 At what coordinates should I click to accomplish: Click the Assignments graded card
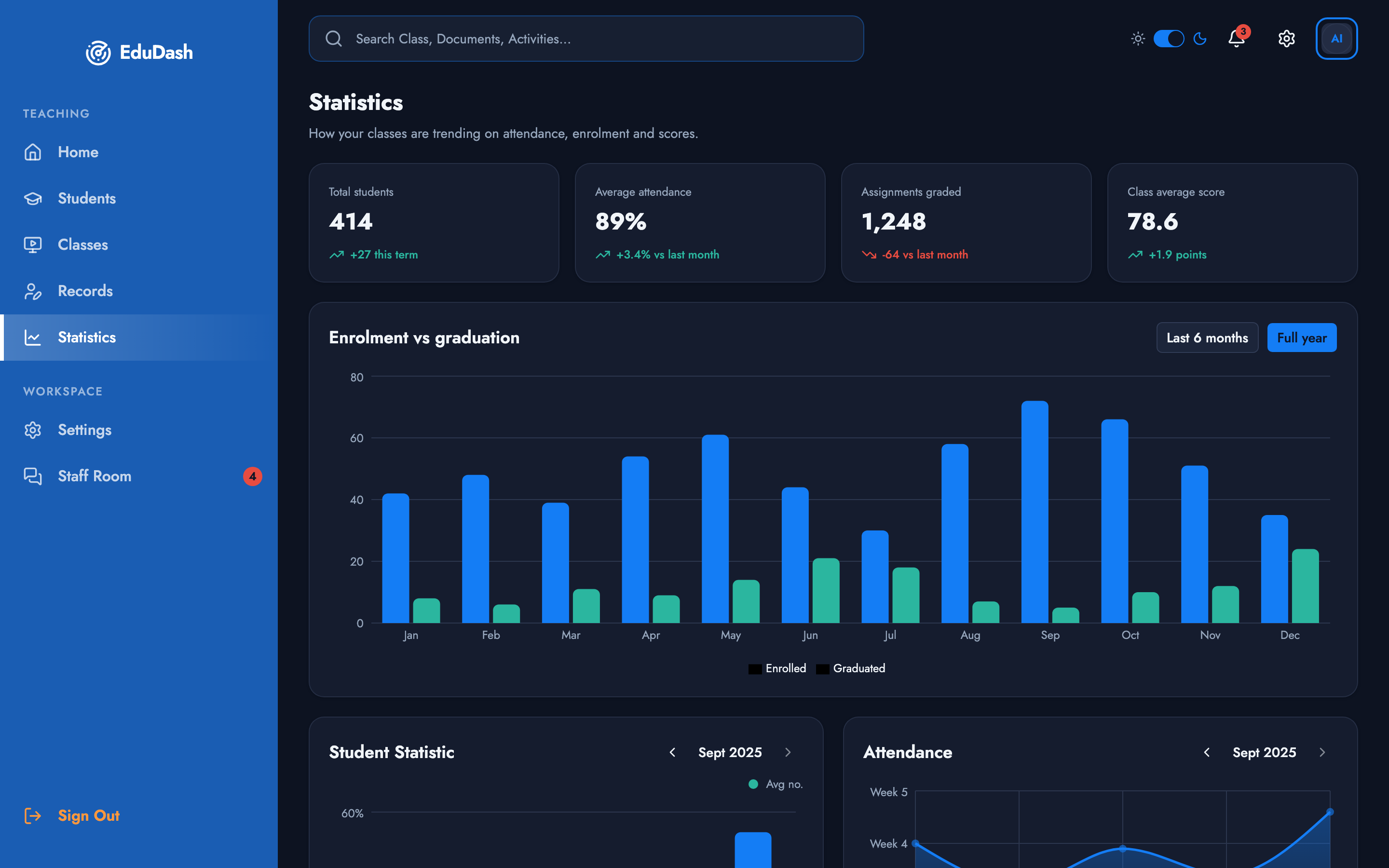[966, 223]
